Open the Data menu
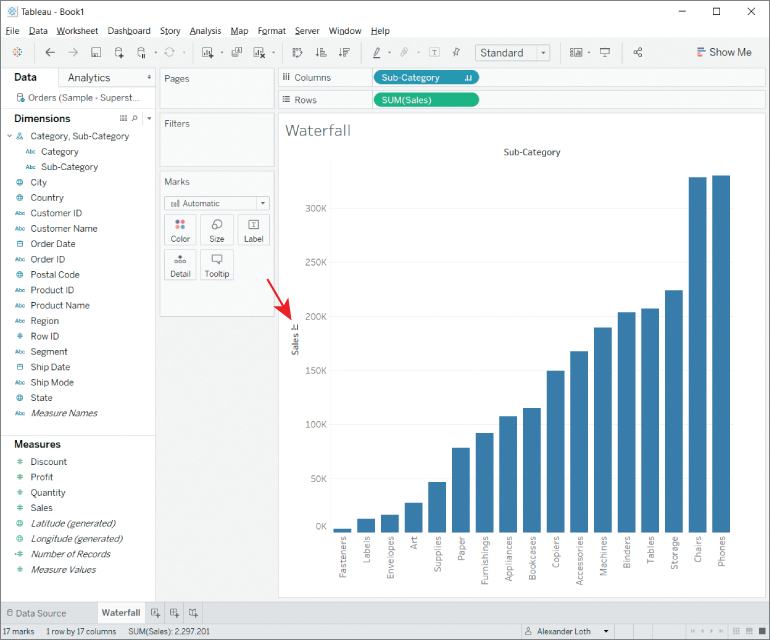Image resolution: width=770 pixels, height=640 pixels. coord(38,31)
